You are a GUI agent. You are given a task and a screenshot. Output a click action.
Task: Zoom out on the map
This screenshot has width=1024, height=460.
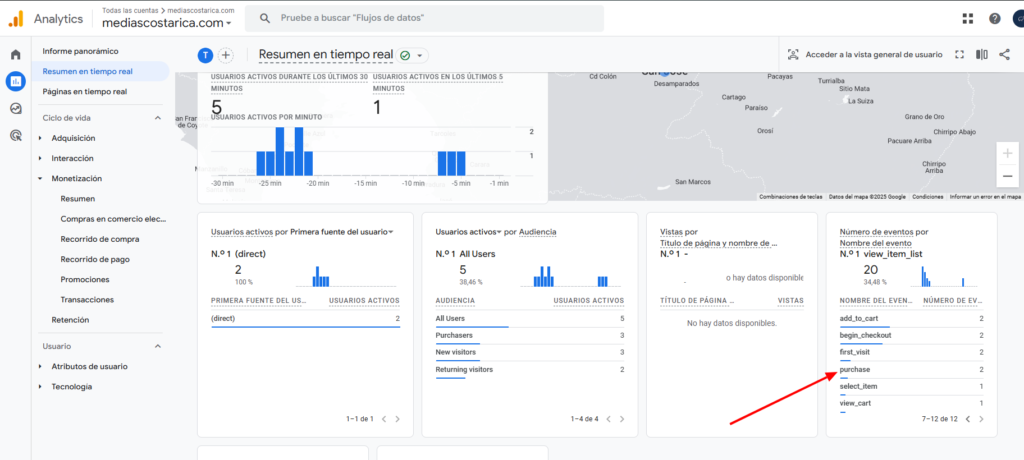(x=1007, y=176)
